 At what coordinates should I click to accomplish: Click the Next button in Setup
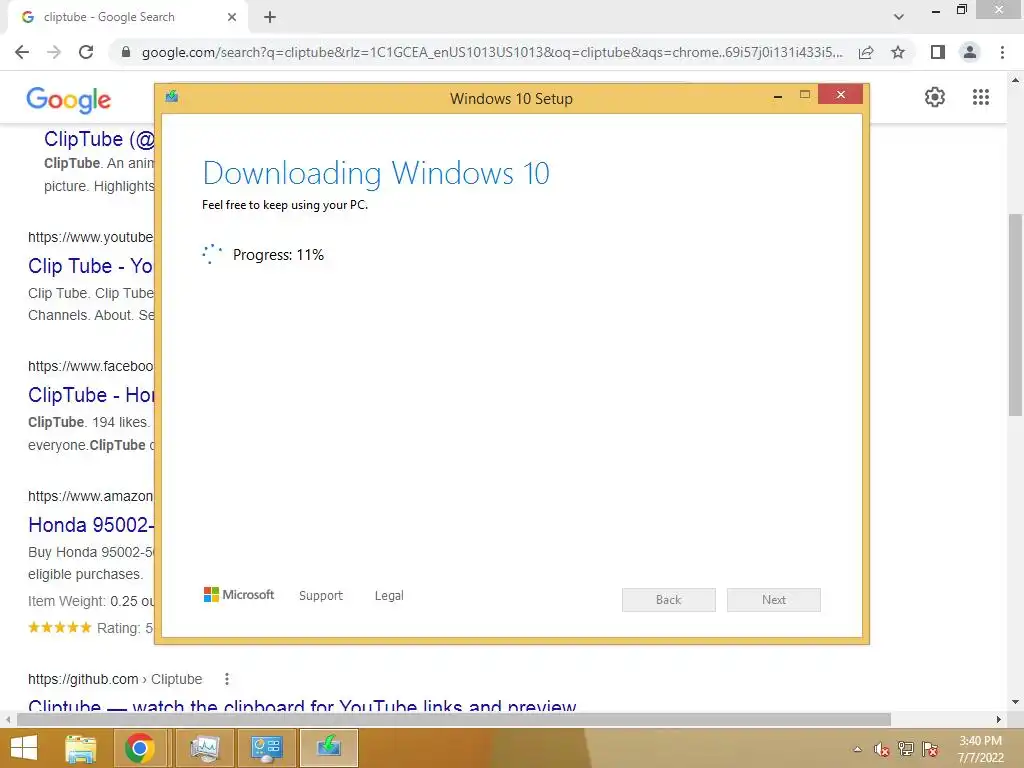coord(774,600)
